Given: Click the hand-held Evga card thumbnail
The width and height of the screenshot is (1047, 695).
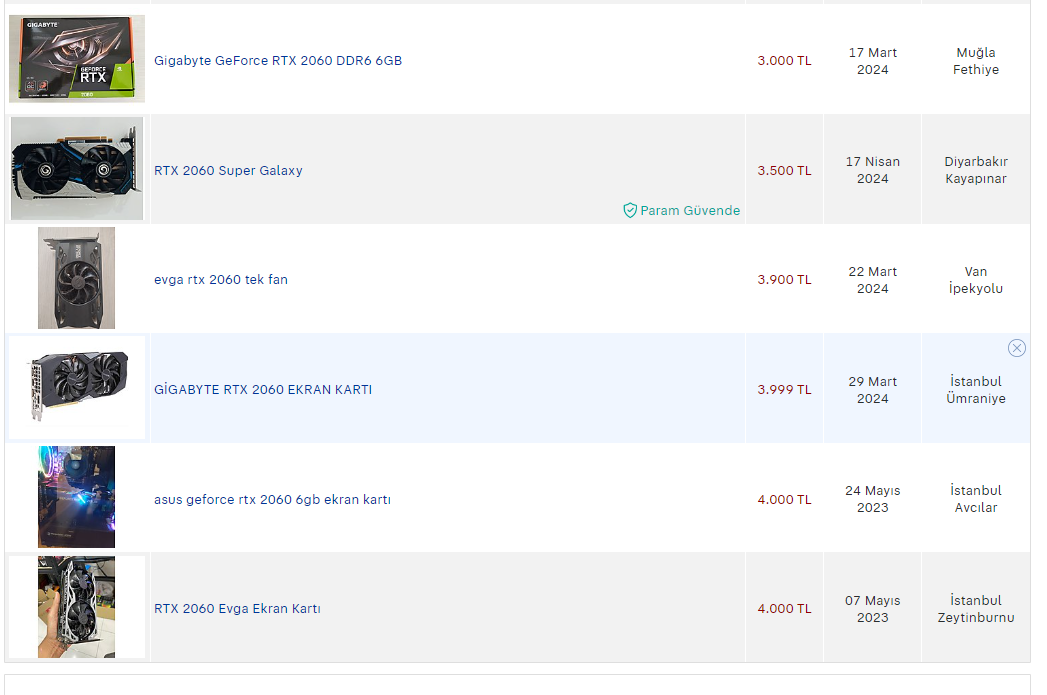Looking at the screenshot, I should (76, 607).
